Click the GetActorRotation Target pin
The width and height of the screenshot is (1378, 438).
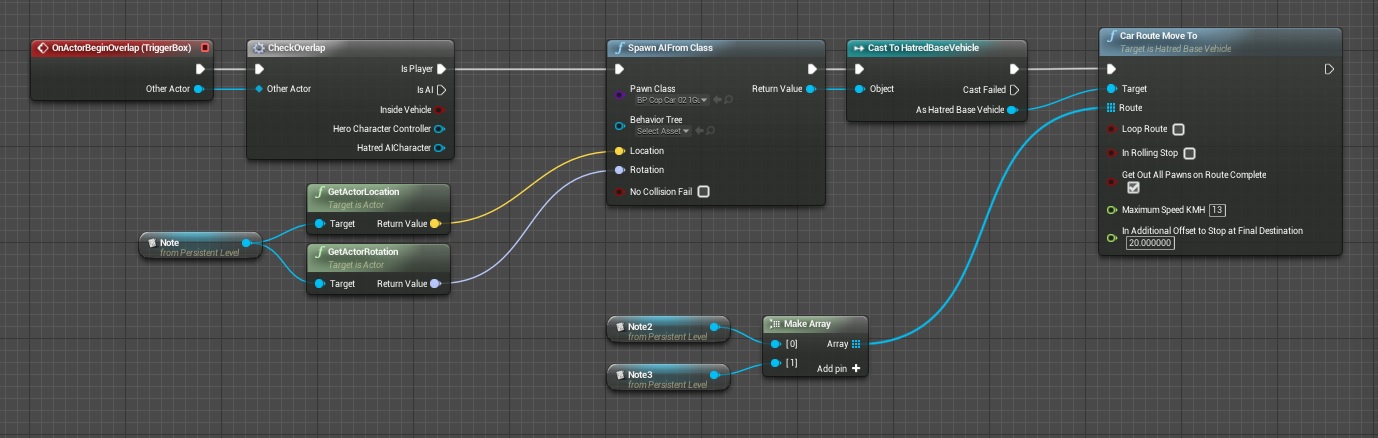319,284
